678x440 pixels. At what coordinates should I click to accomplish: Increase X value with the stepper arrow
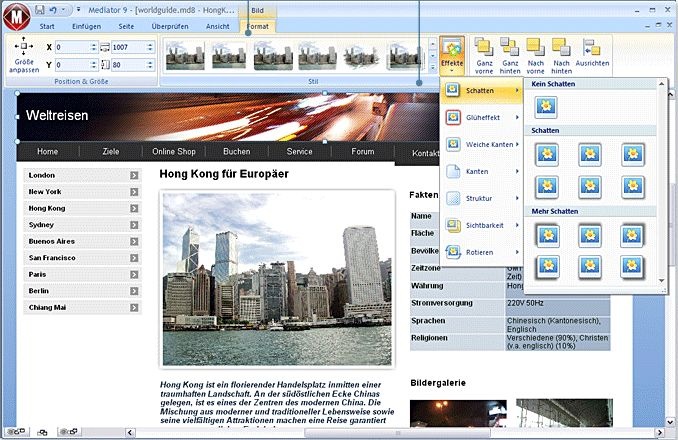[94, 45]
